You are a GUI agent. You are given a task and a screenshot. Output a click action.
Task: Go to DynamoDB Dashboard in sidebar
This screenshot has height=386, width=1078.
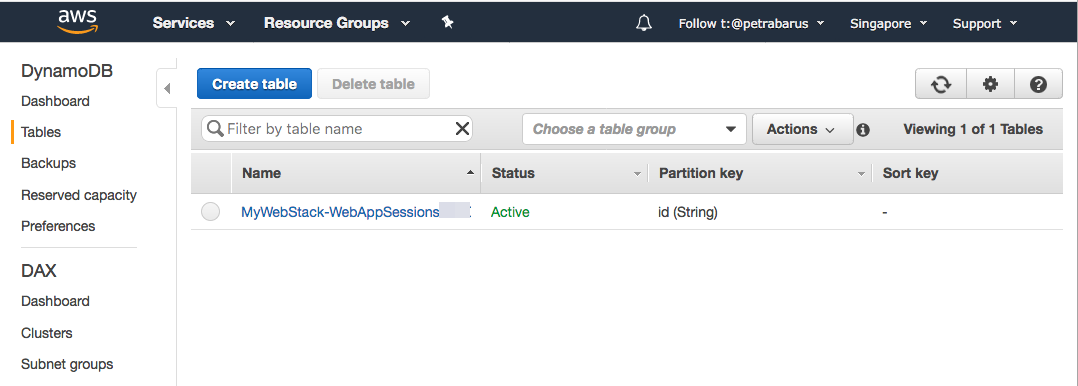(55, 101)
